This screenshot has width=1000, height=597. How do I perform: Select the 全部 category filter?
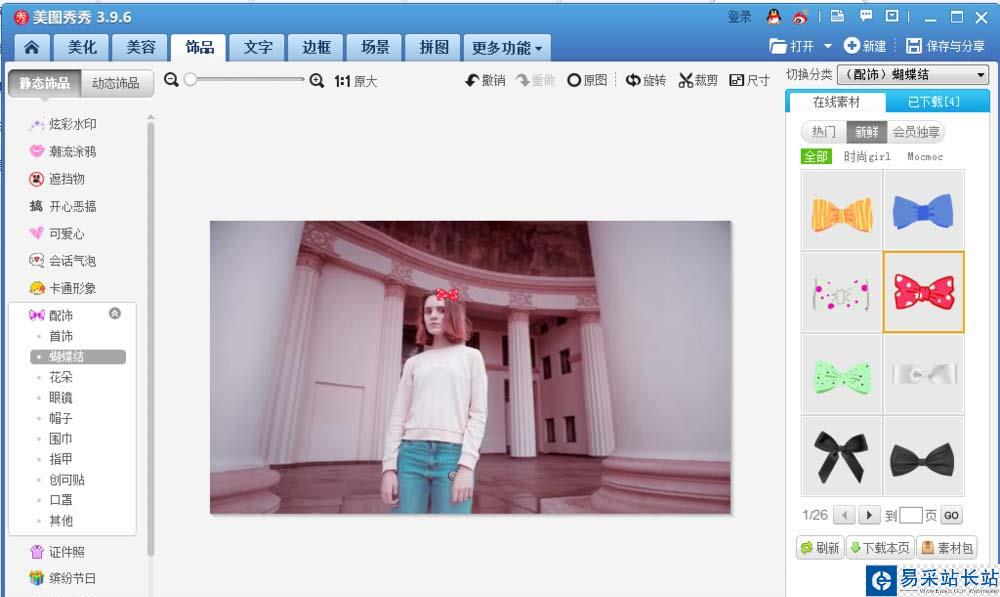point(816,156)
